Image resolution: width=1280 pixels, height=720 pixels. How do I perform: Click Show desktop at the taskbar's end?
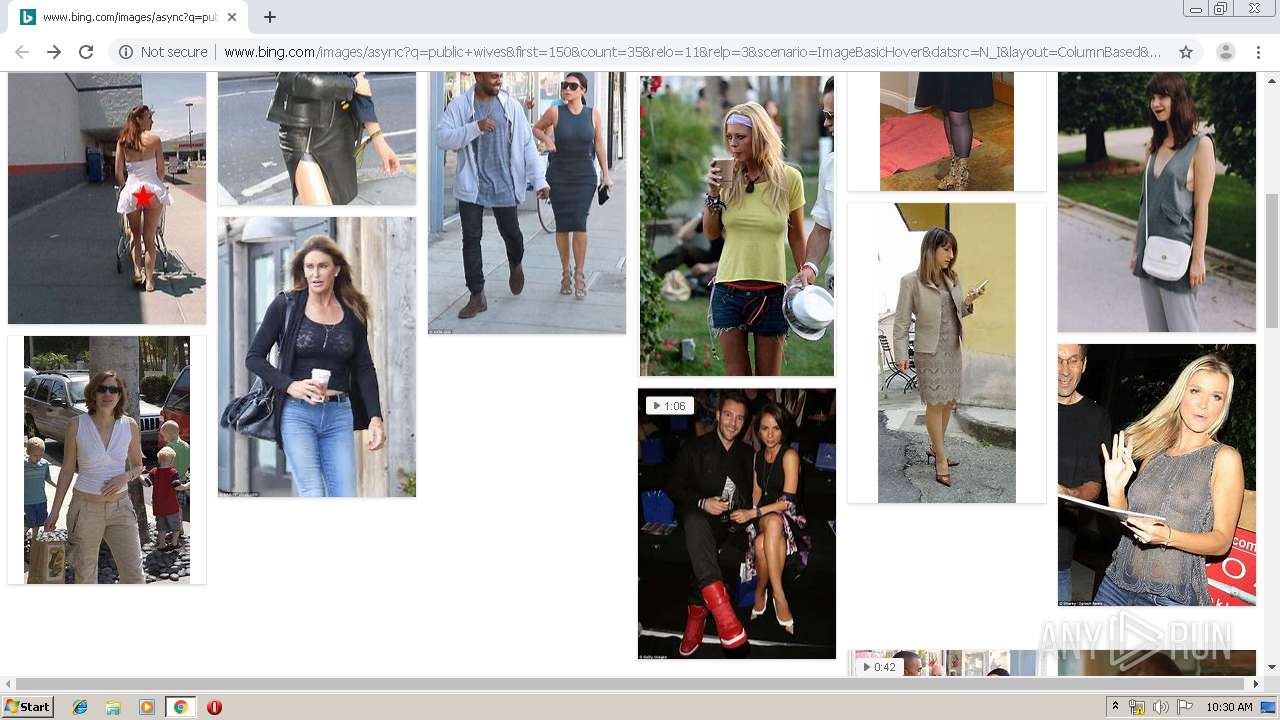[x=1269, y=707]
